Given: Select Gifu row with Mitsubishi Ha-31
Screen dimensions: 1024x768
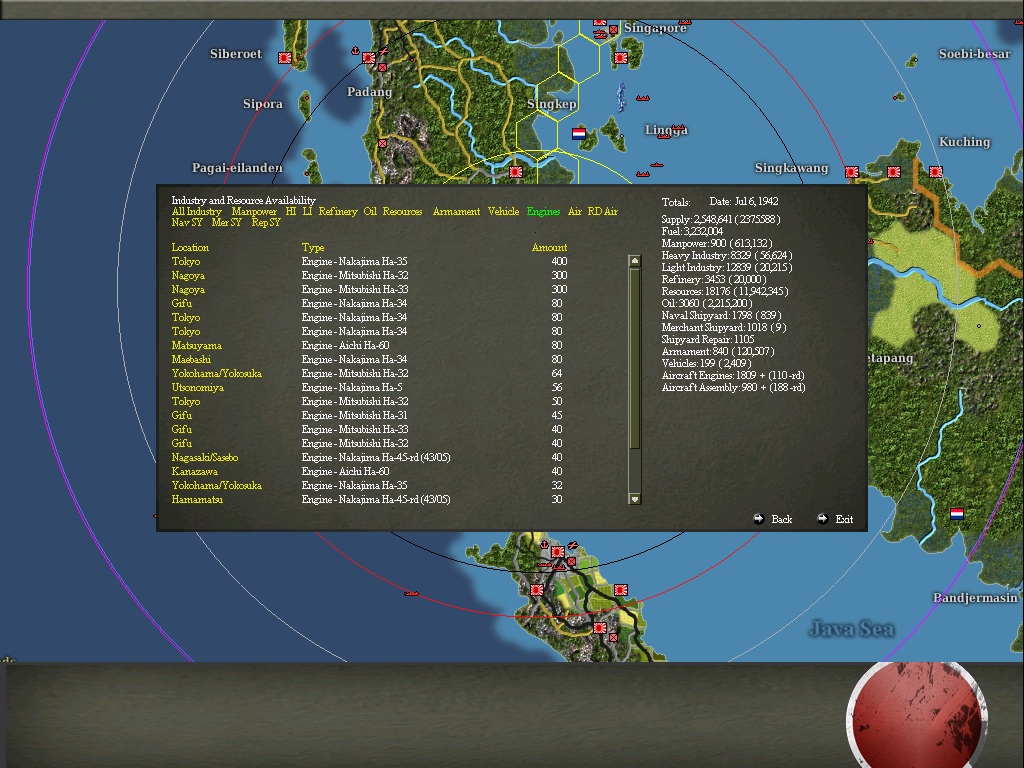Looking at the screenshot, I should [x=182, y=415].
